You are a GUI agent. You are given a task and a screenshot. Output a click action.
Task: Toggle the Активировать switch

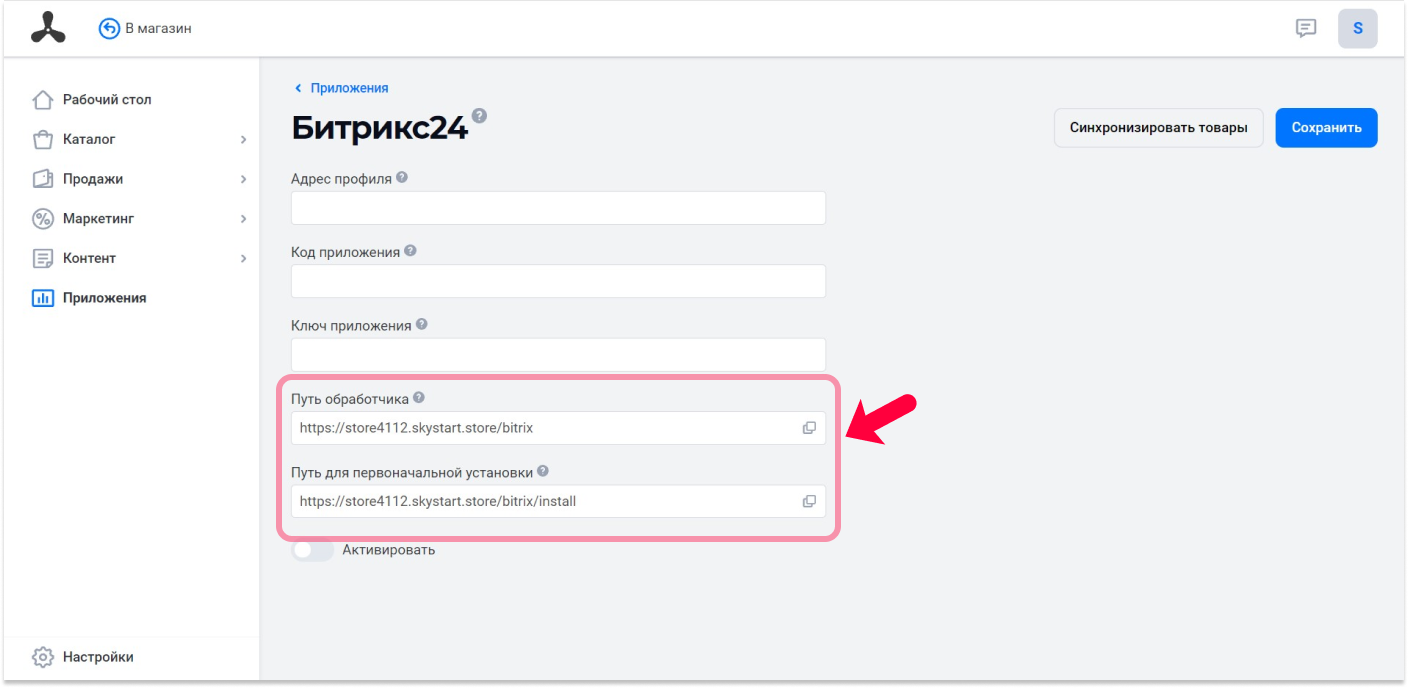312,550
